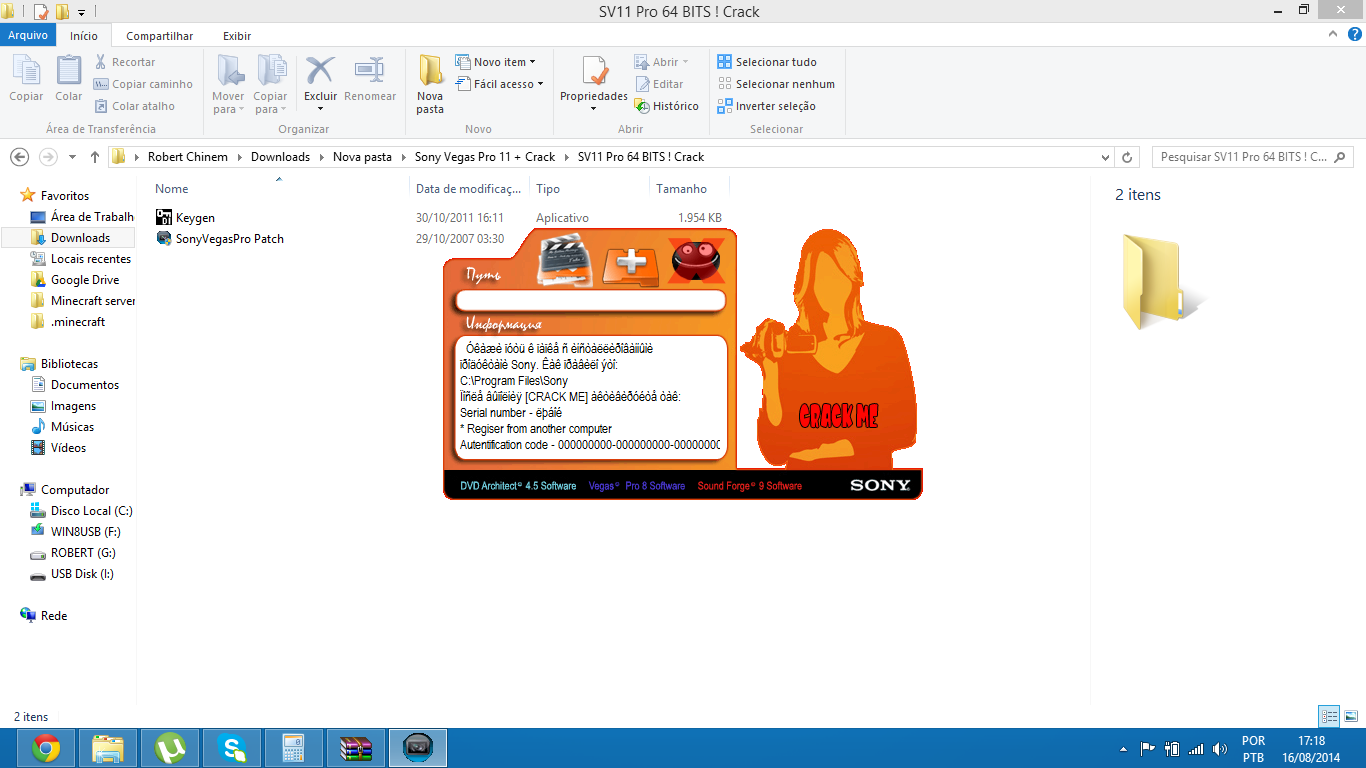Click Selecionar tudo
The image size is (1366, 768).
tap(767, 62)
